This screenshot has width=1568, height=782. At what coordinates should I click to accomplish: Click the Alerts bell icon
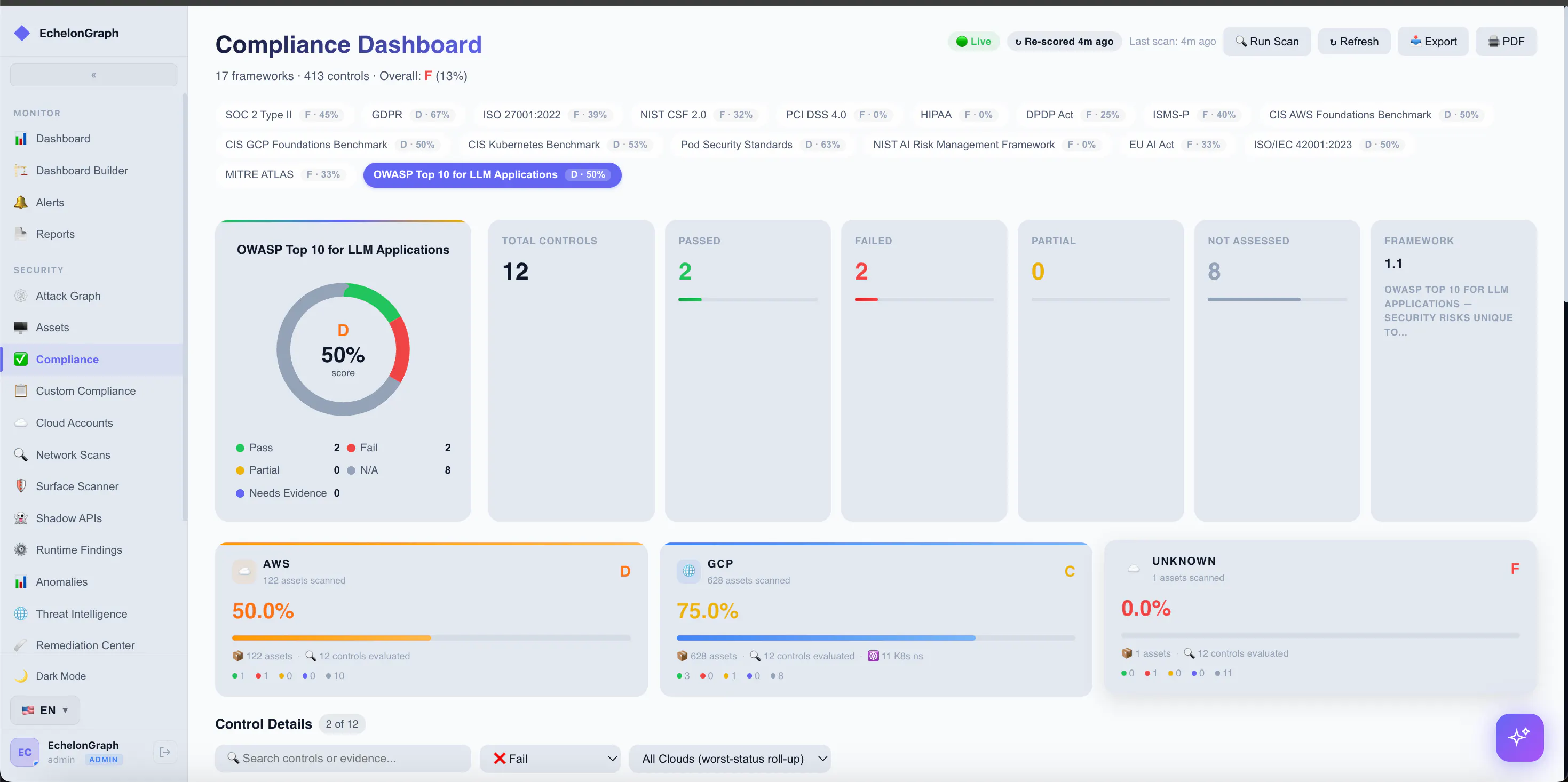click(21, 203)
